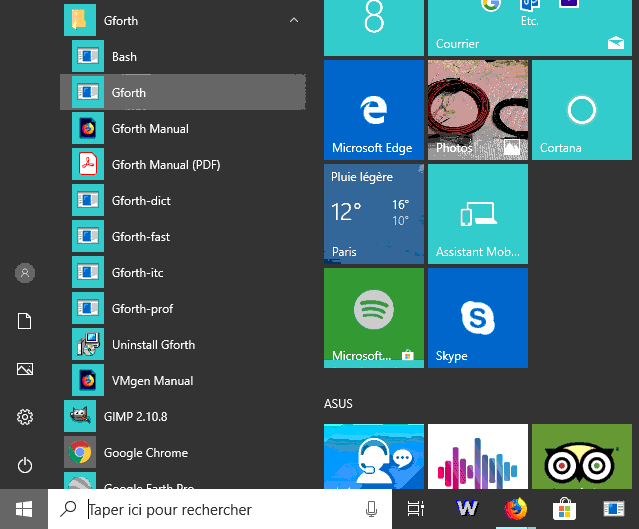The width and height of the screenshot is (639, 529).
Task: Open Task View on the taskbar
Action: tap(416, 509)
